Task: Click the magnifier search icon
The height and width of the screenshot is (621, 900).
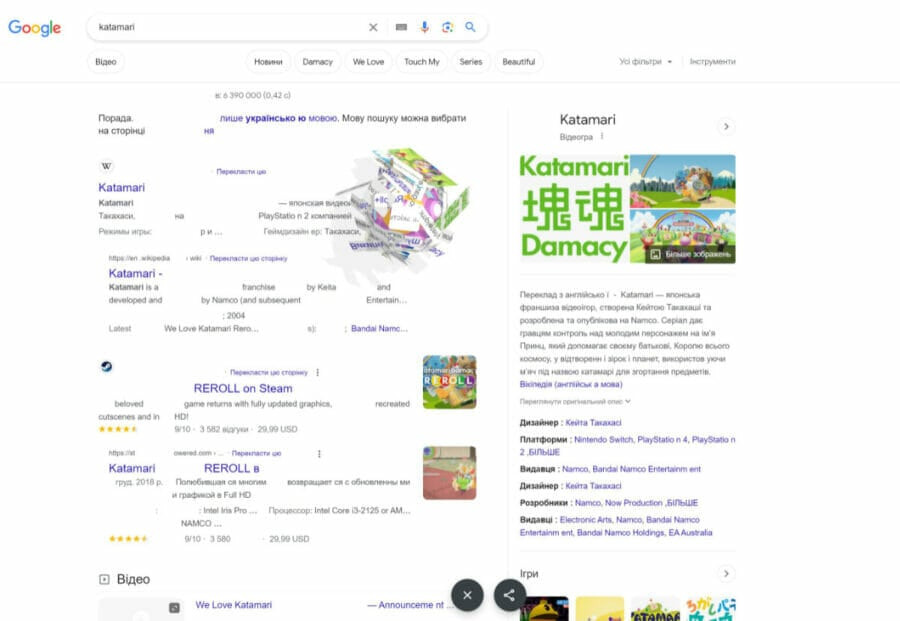Action: coord(470,27)
